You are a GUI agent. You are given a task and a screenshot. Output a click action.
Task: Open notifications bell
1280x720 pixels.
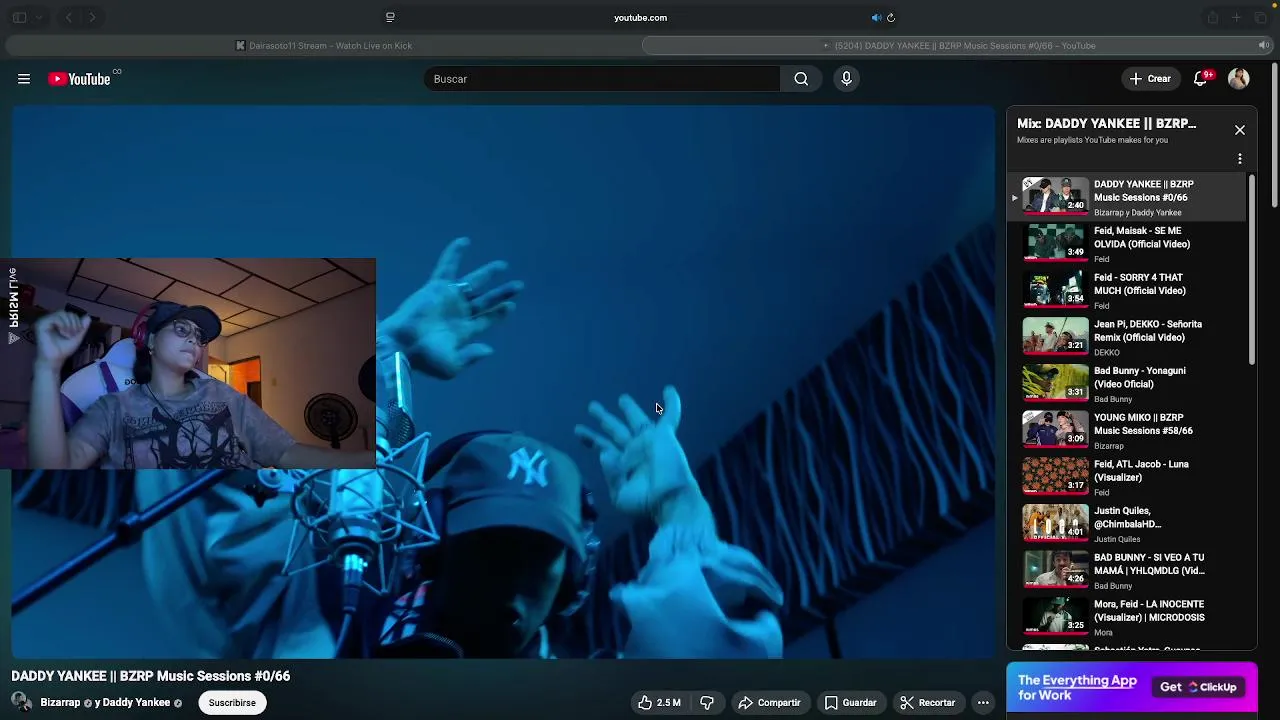click(1201, 79)
